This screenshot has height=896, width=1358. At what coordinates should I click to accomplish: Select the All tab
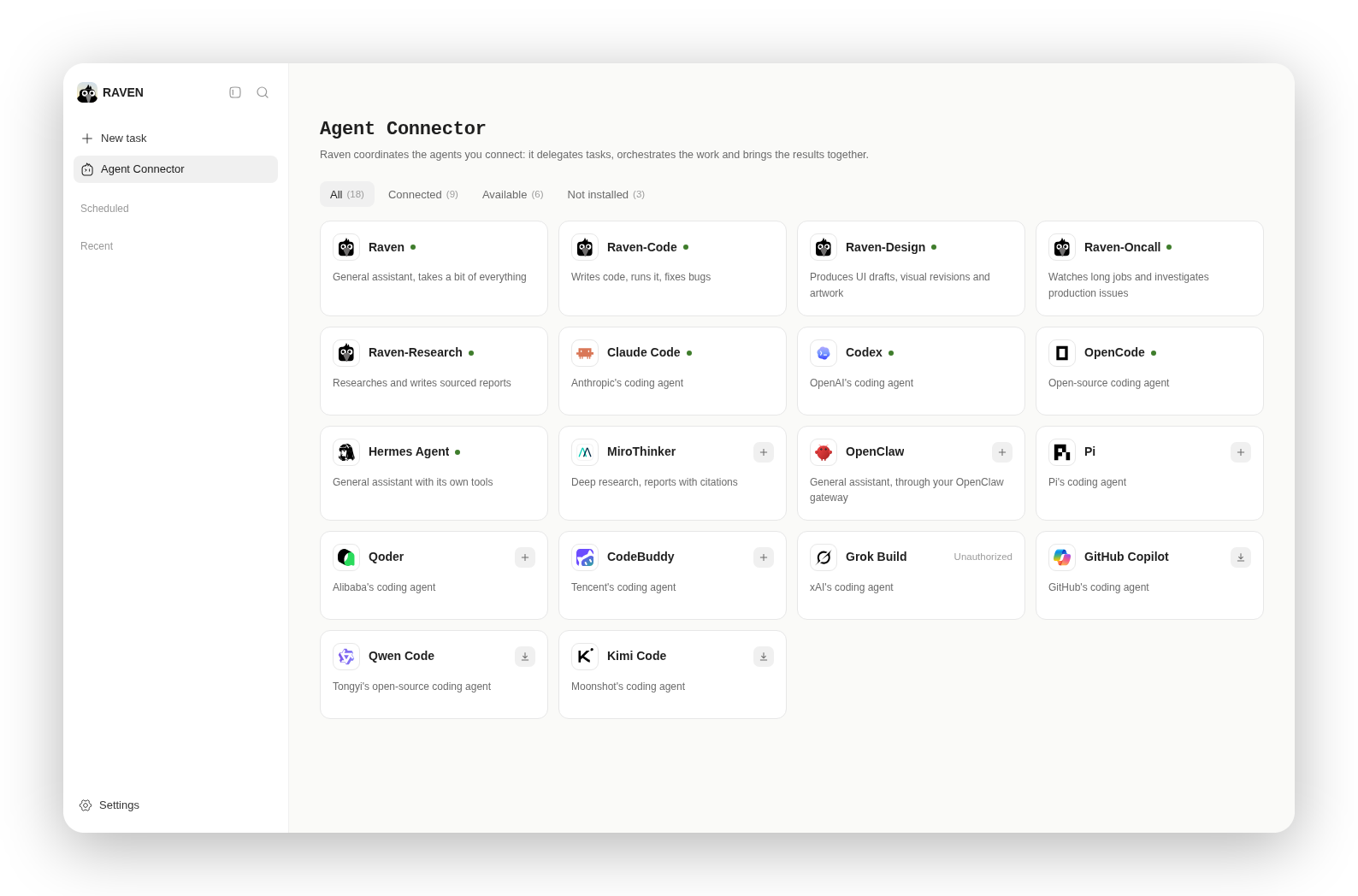click(347, 194)
